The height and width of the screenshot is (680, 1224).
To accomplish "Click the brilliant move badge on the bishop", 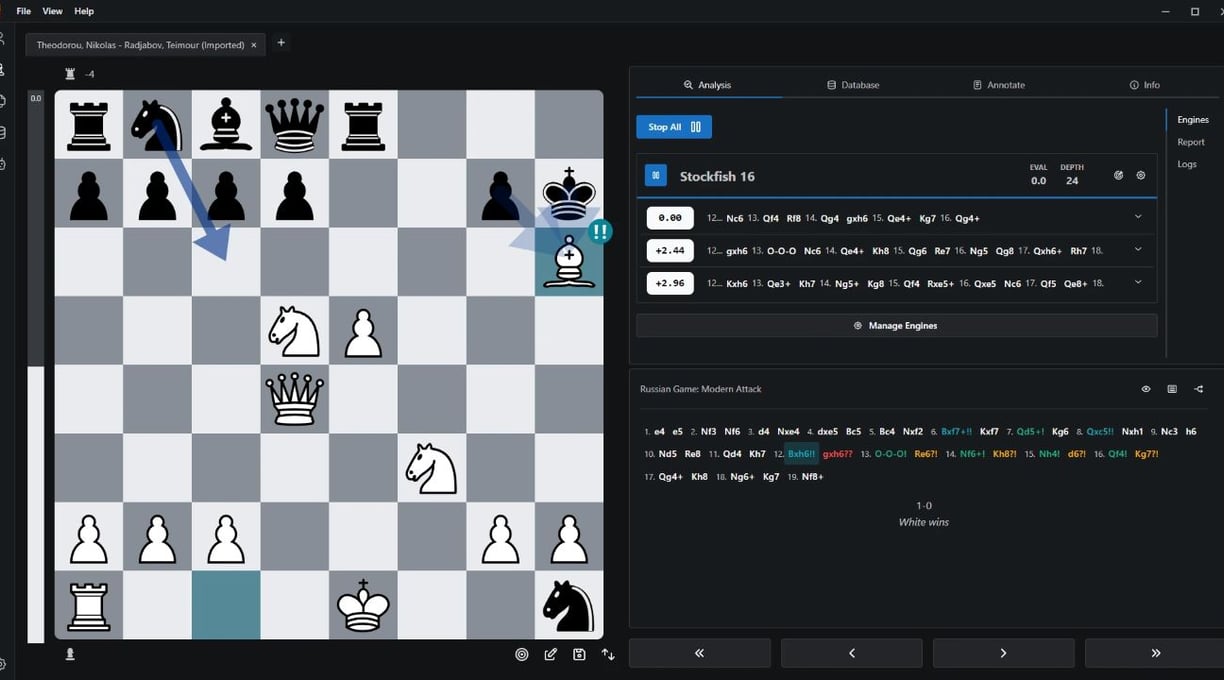I will pos(600,232).
